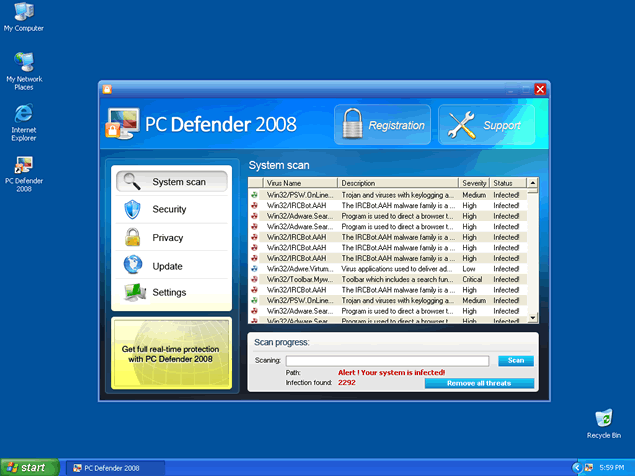Click the Remove all threats button
Viewport: 635px width, 476px height.
479,383
